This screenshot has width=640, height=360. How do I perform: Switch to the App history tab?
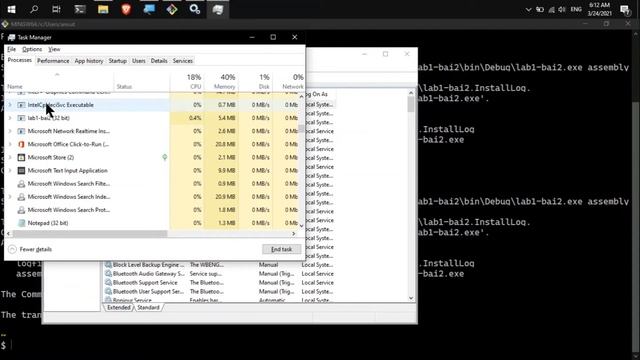(x=89, y=61)
